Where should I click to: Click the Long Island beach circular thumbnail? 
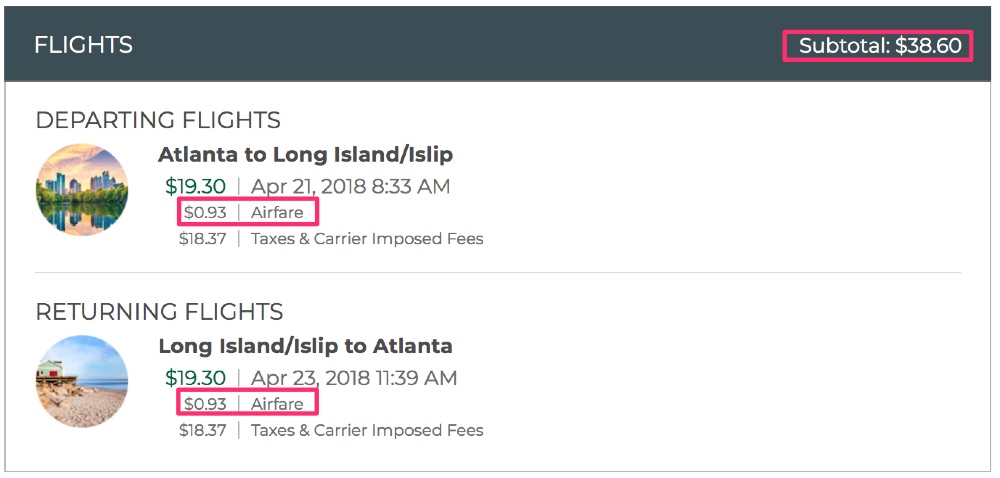(82, 381)
